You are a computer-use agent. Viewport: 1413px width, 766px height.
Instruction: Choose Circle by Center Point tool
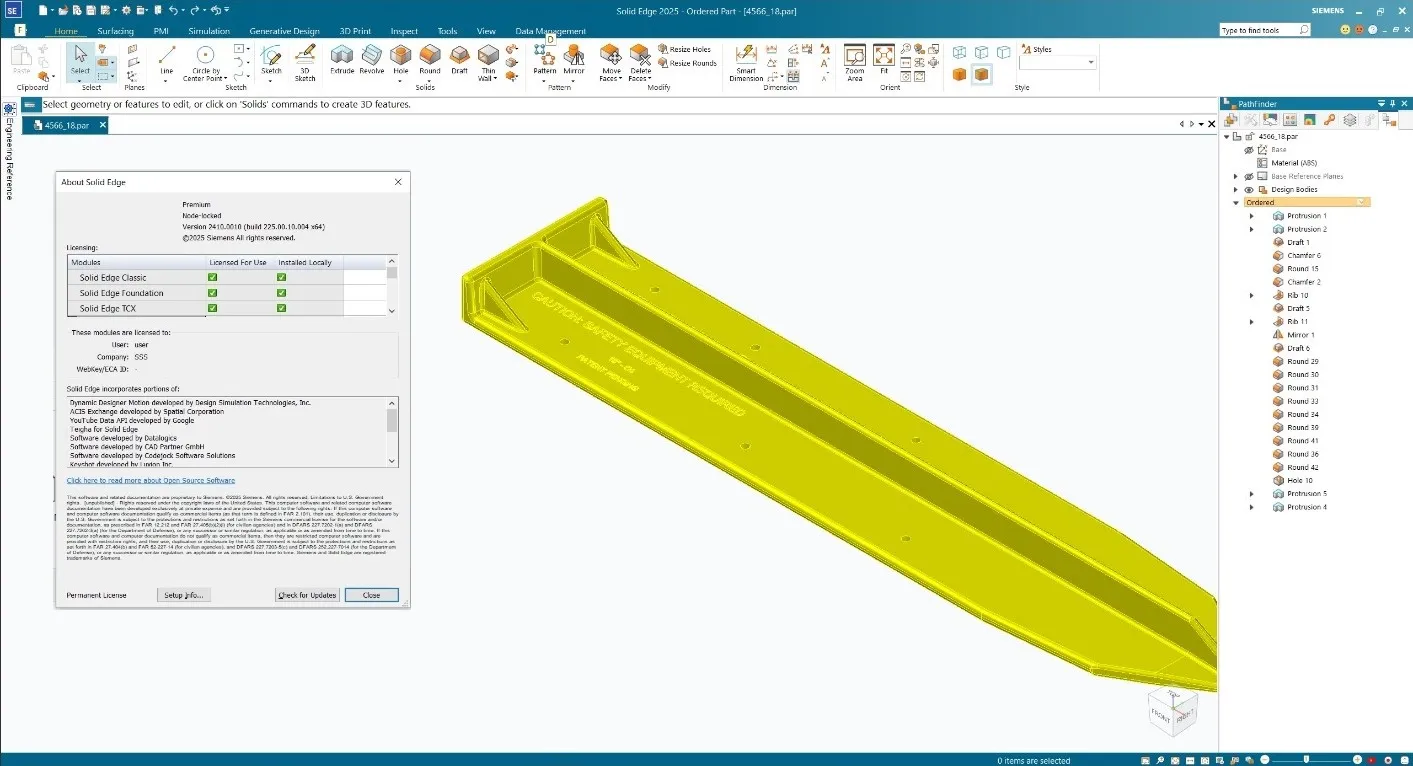pyautogui.click(x=205, y=62)
